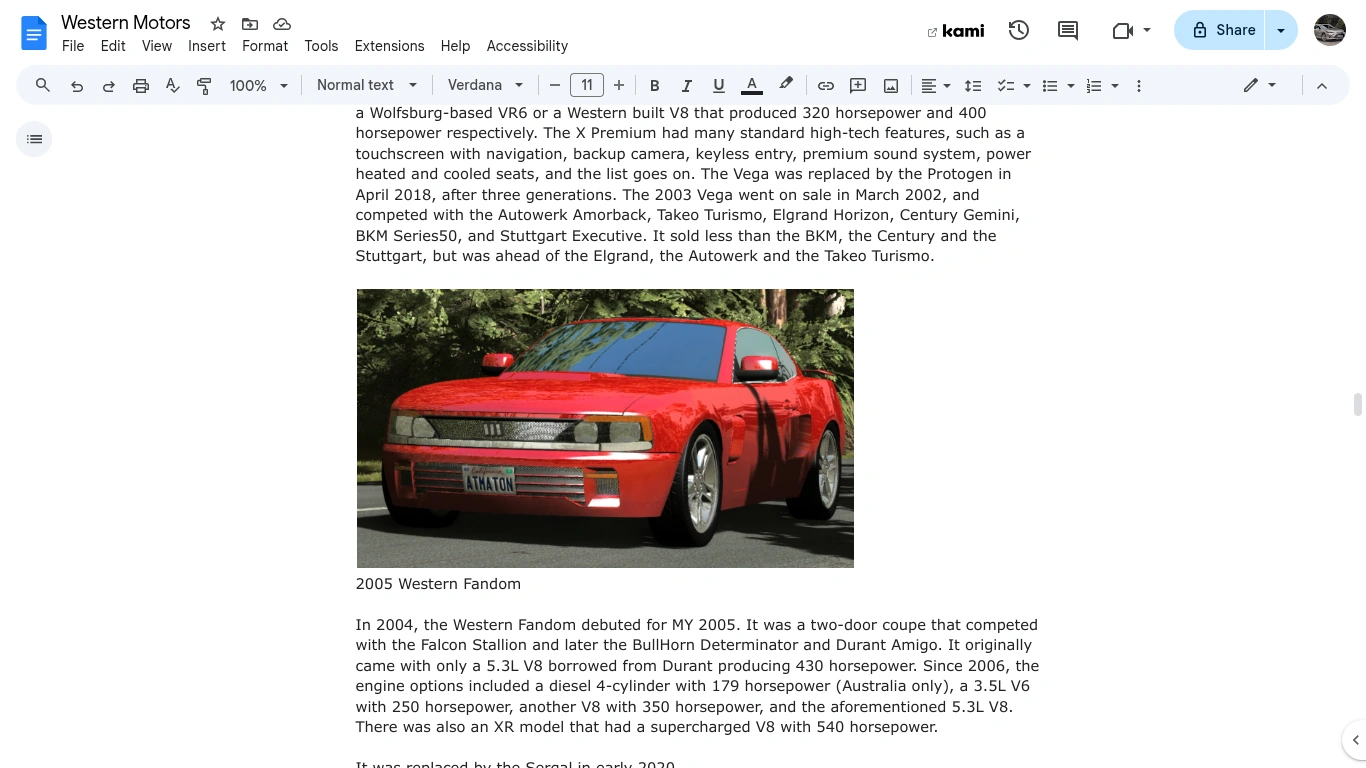Click the Share button
1366x768 pixels.
[x=1223, y=30]
